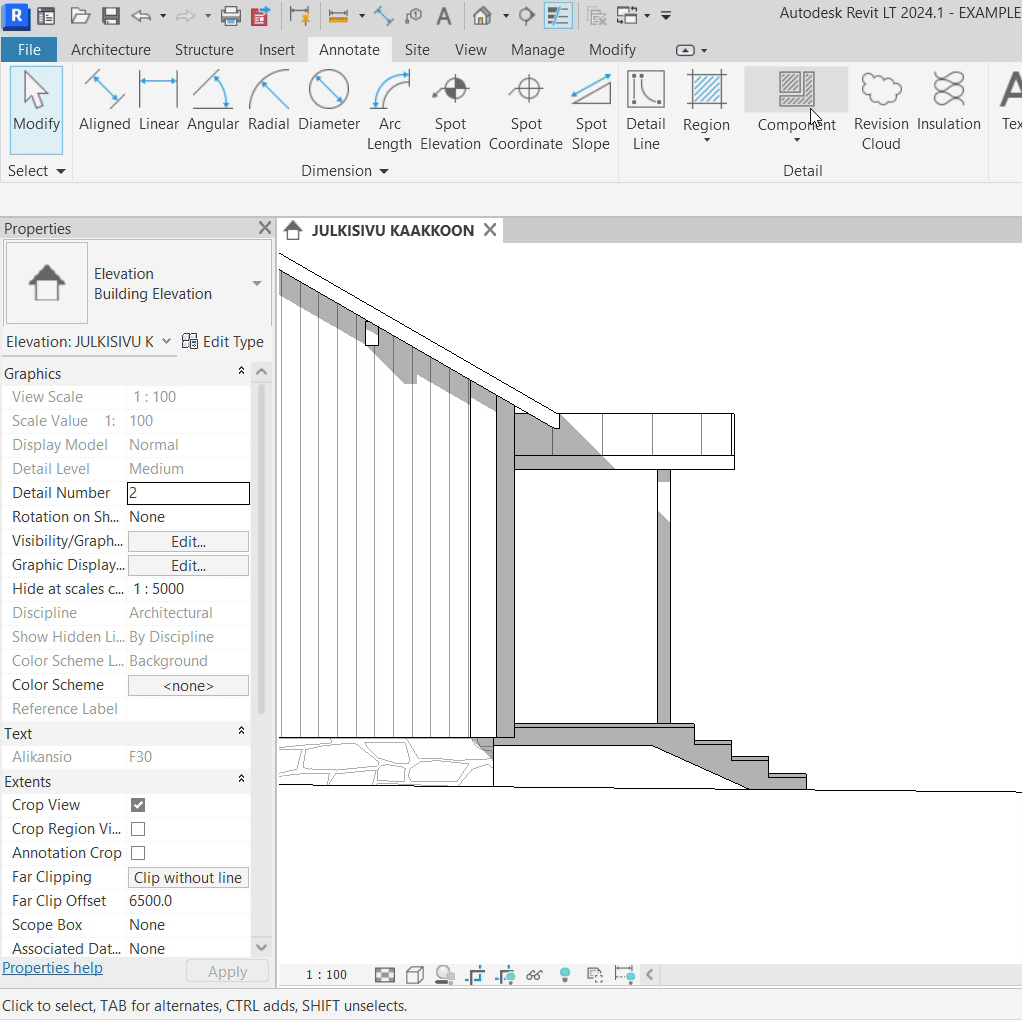Click the 1 : 100 view scale control
1022x1020 pixels.
(326, 975)
